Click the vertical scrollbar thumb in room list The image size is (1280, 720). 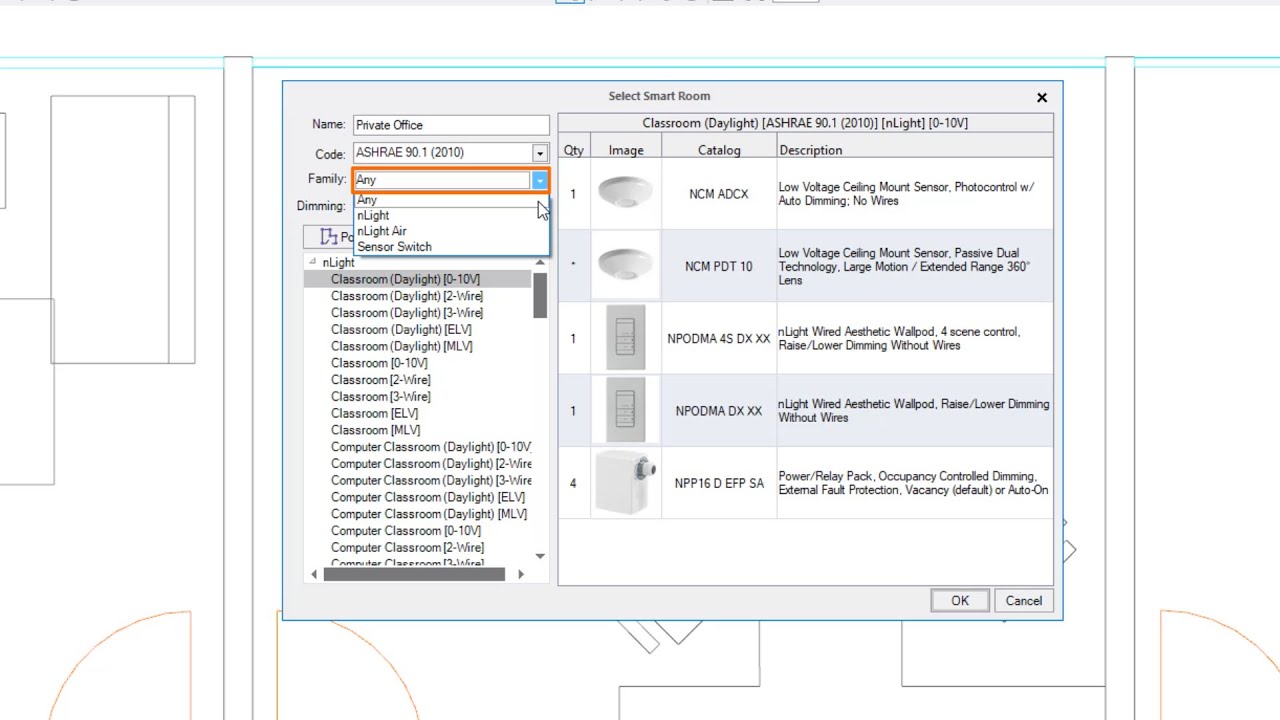coord(540,295)
